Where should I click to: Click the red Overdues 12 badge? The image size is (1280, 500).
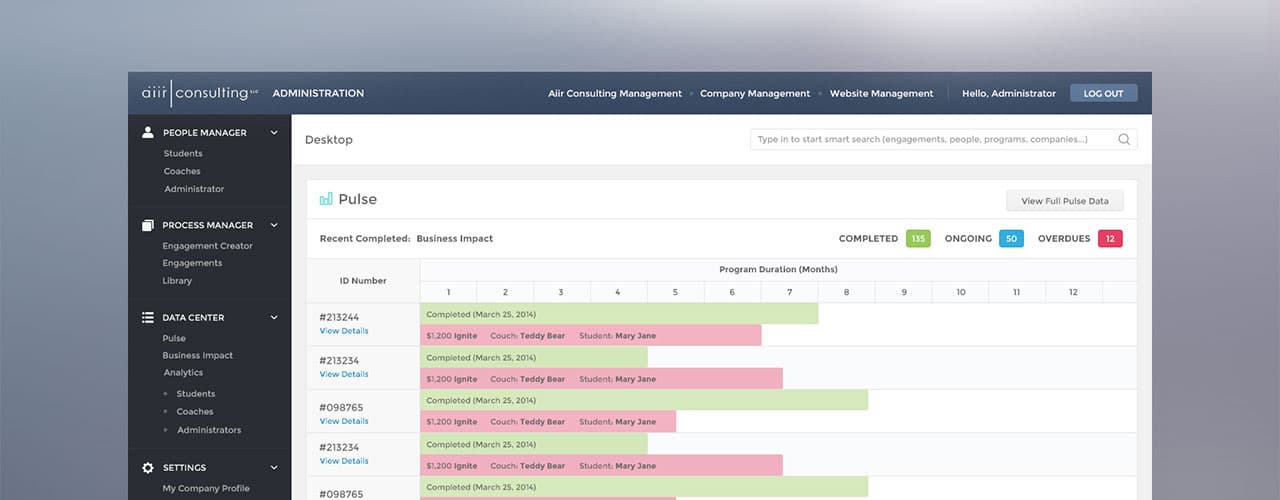(1110, 239)
